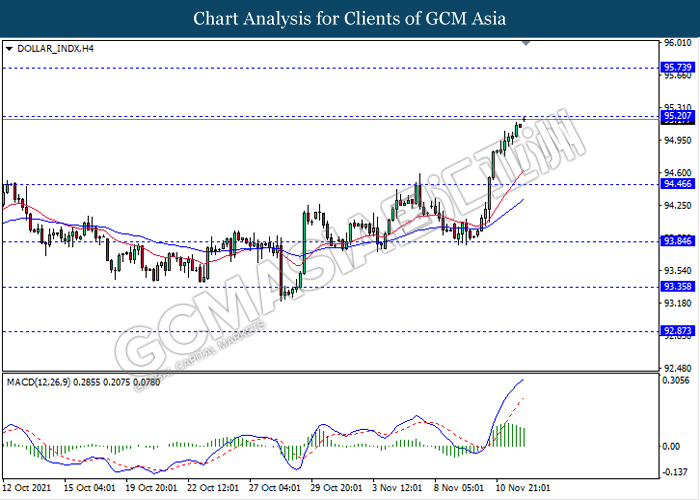Click the 94.600 price scale value
Screen dimensions: 700x500
[678, 173]
